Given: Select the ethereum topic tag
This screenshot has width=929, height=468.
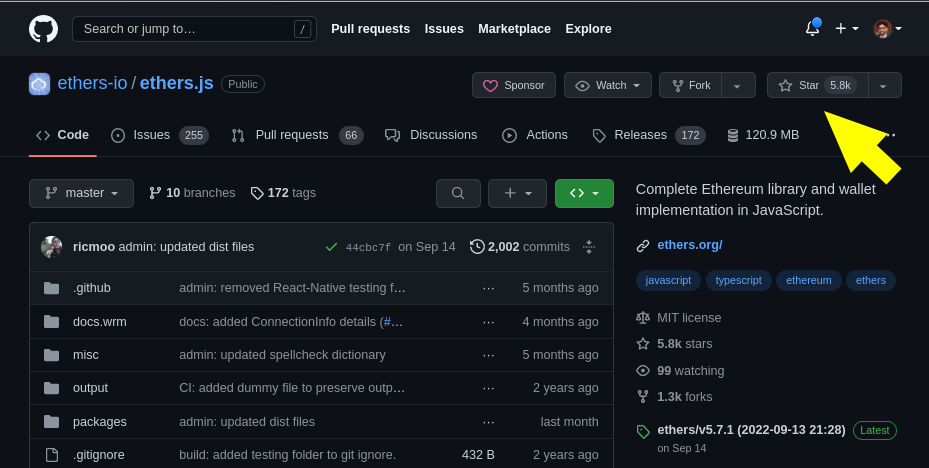Looking at the screenshot, I should tap(809, 280).
